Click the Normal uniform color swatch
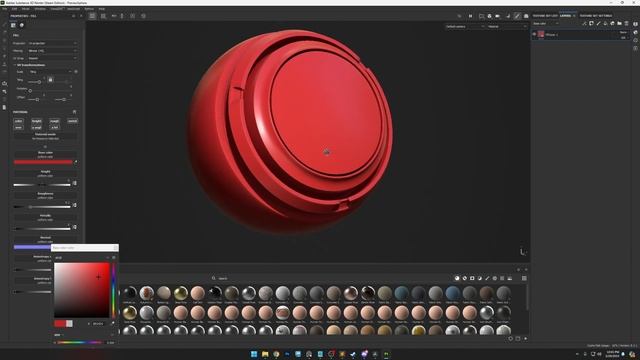This screenshot has height=360, width=640. (x=32, y=247)
